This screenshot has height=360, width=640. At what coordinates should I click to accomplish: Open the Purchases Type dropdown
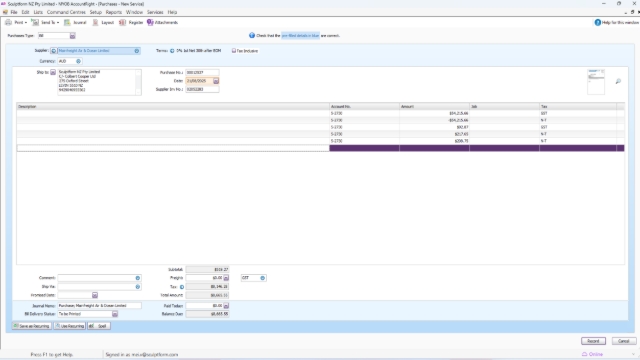pyautogui.click(x=72, y=36)
